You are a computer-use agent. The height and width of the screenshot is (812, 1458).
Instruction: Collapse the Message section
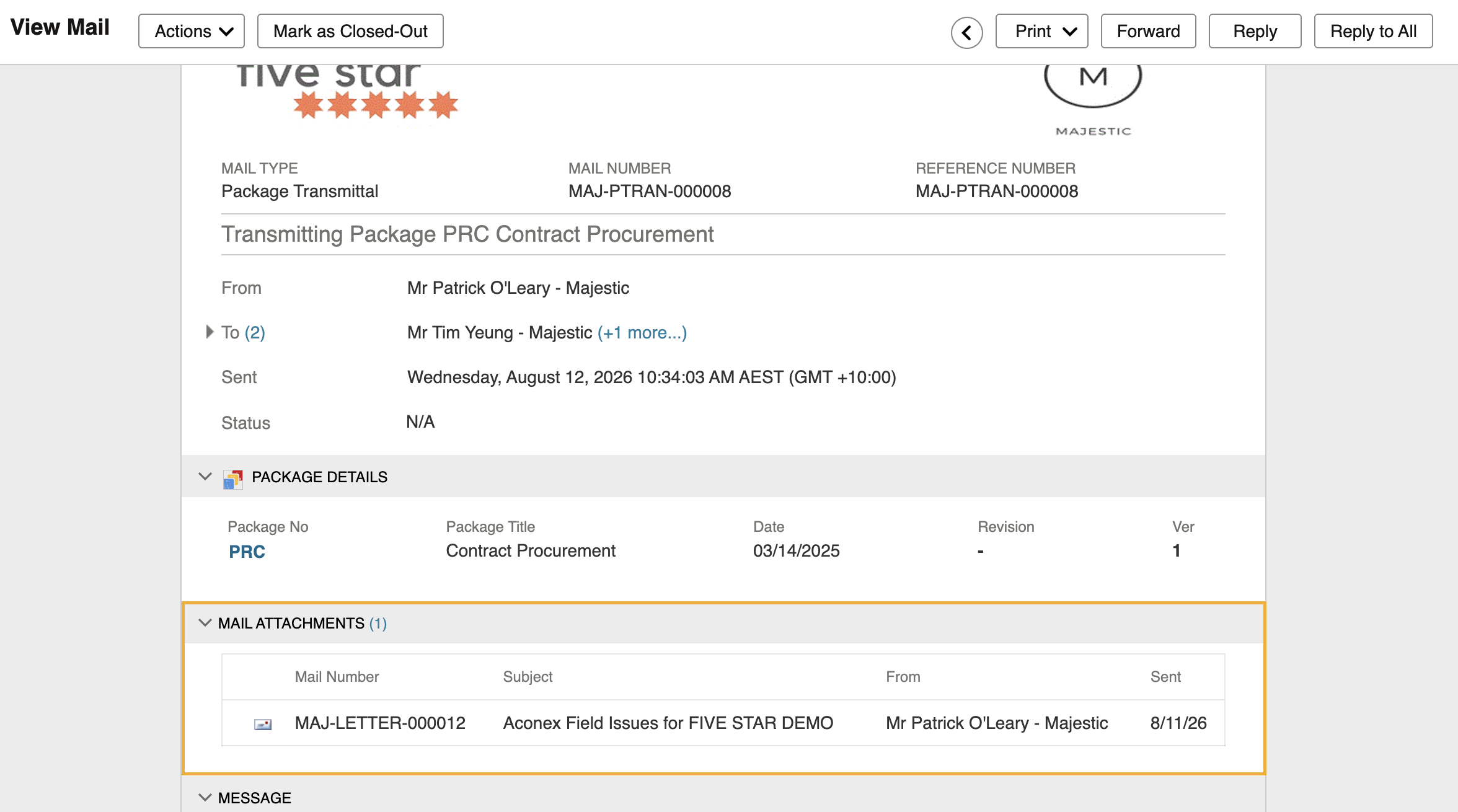(205, 798)
